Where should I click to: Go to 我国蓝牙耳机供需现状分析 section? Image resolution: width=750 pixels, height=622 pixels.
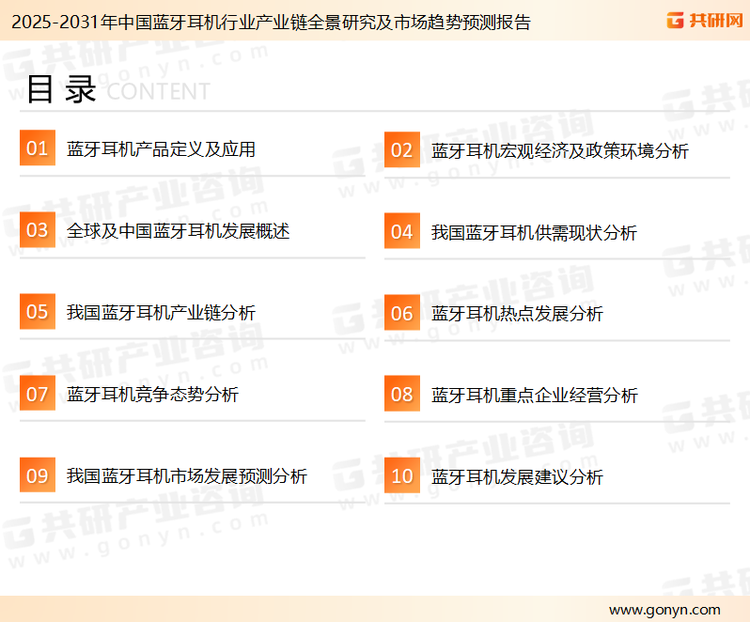point(534,233)
